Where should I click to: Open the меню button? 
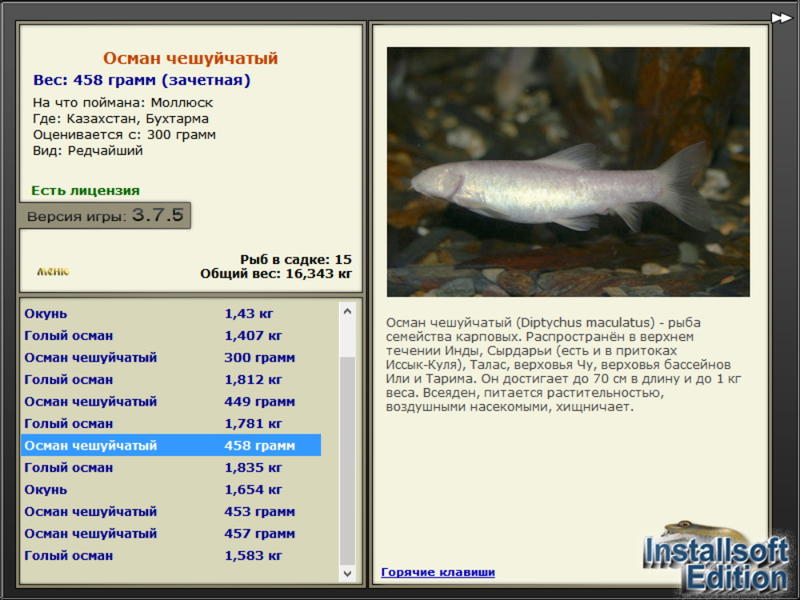(x=53, y=271)
